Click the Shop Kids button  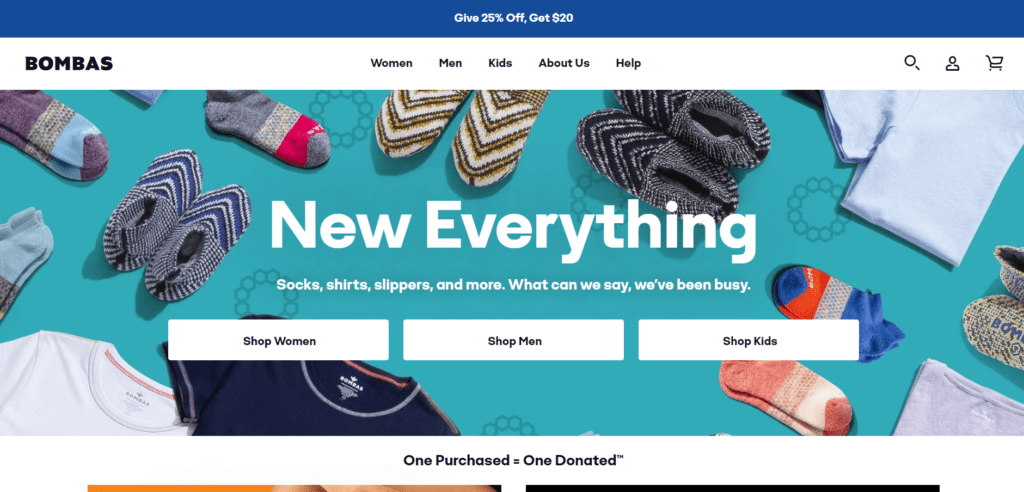[748, 340]
